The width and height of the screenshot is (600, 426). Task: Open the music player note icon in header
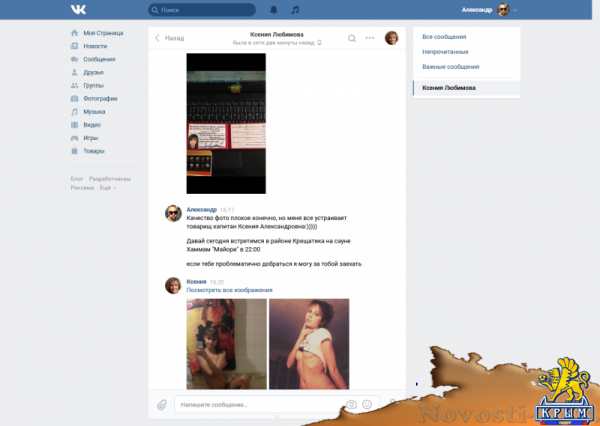pos(295,10)
